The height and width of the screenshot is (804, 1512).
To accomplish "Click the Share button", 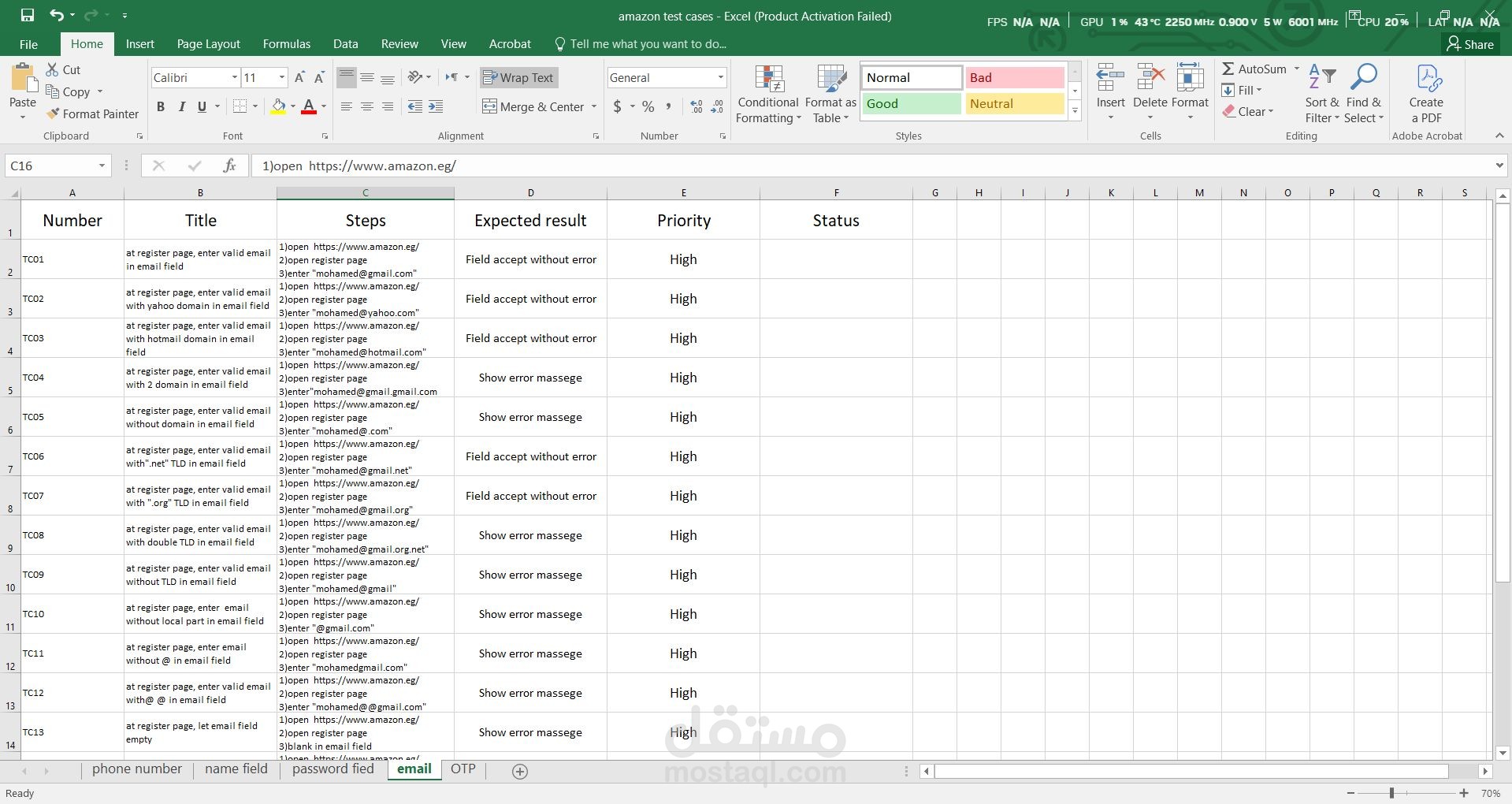I will pyautogui.click(x=1470, y=44).
